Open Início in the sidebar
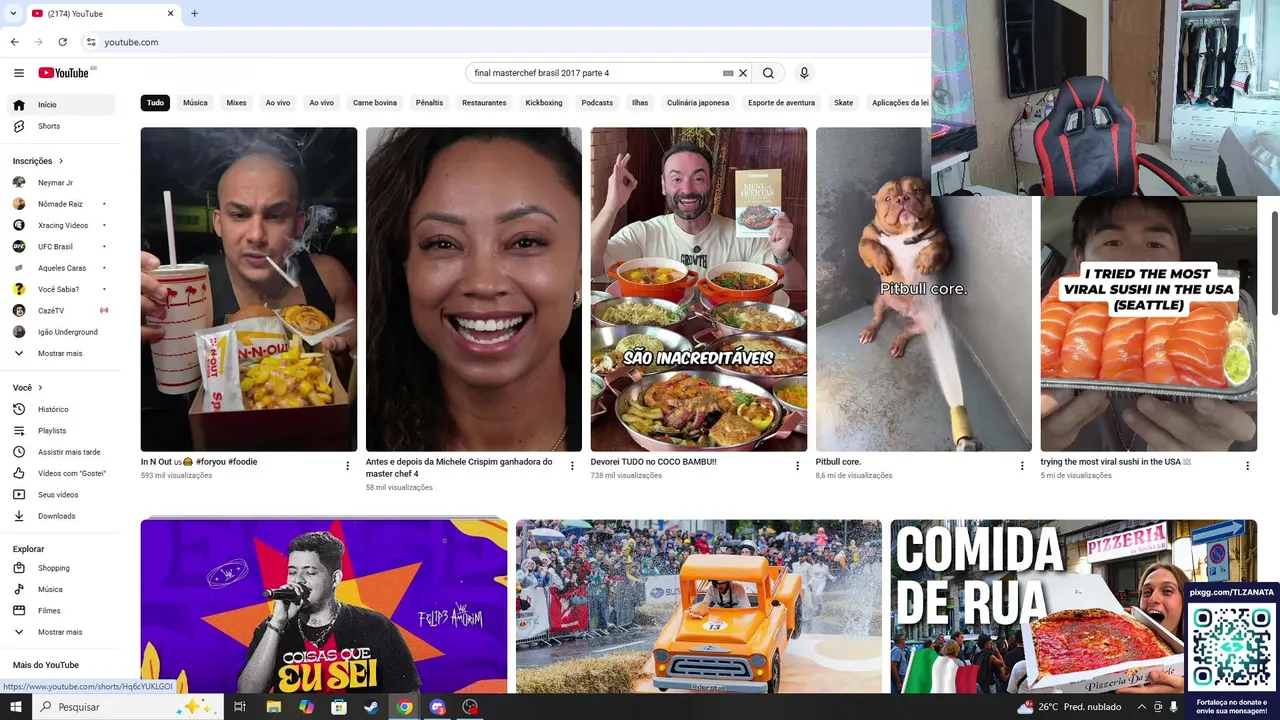The width and height of the screenshot is (1280, 720). click(x=62, y=105)
